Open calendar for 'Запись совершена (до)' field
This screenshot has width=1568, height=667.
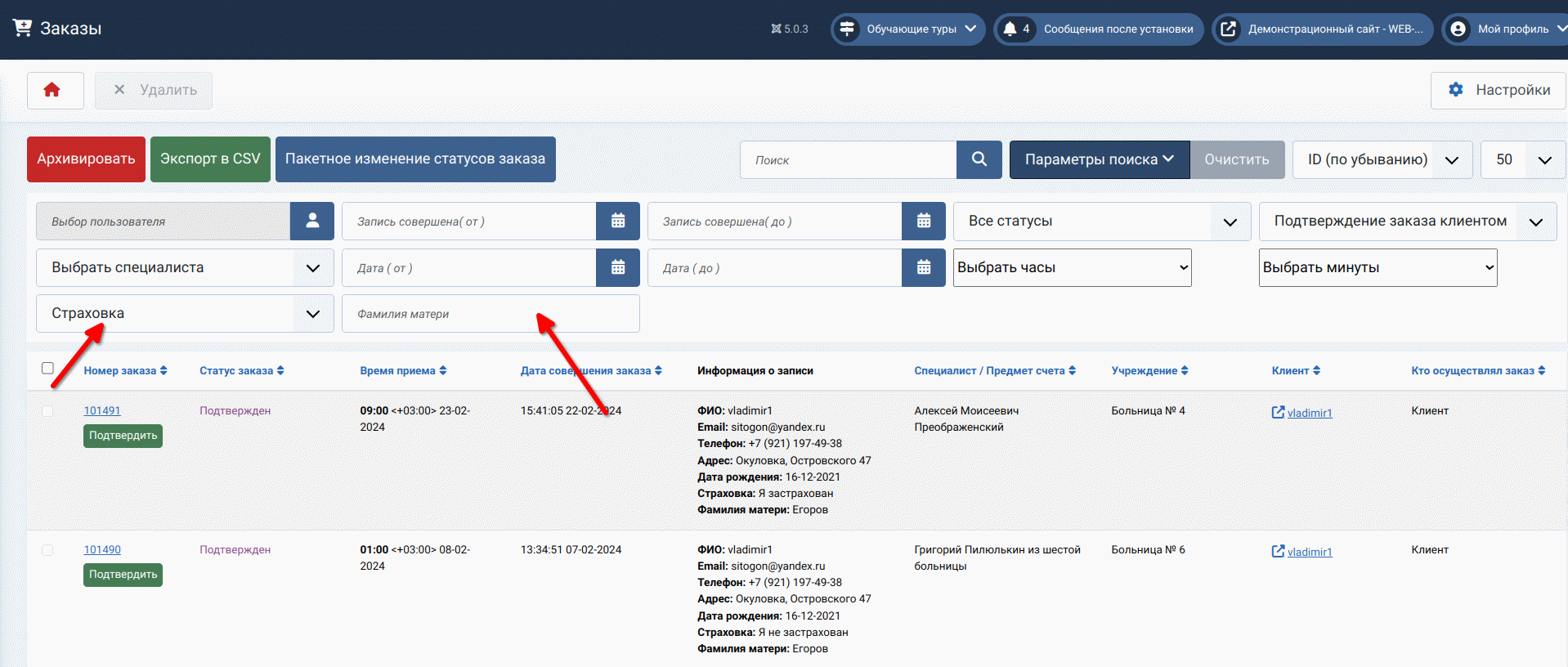tap(924, 221)
